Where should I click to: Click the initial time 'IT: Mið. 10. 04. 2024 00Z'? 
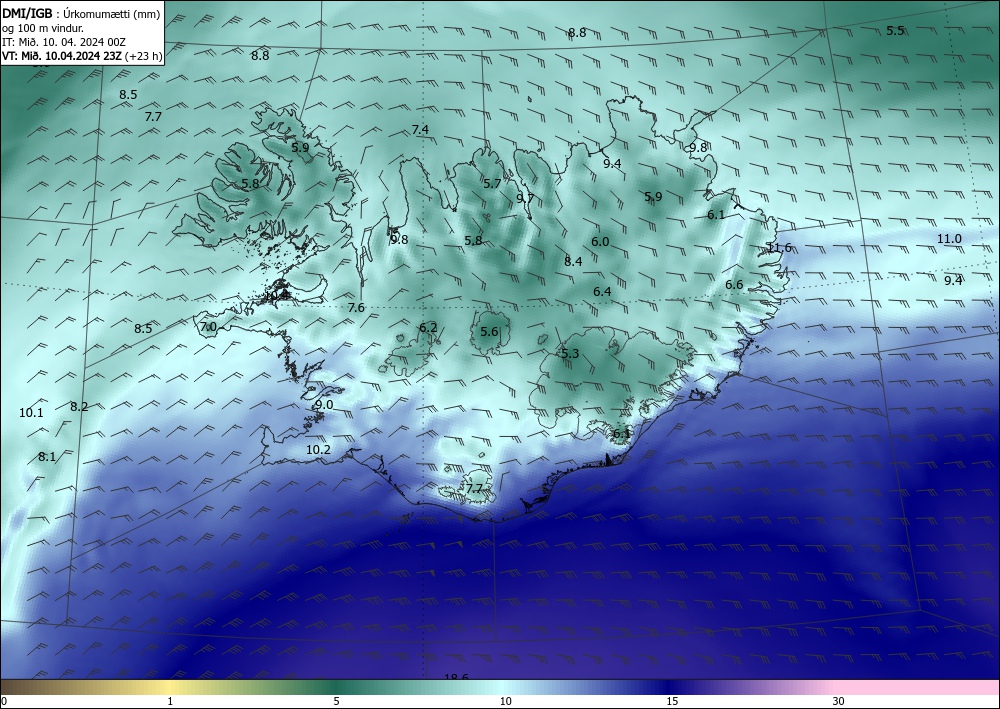(64, 42)
